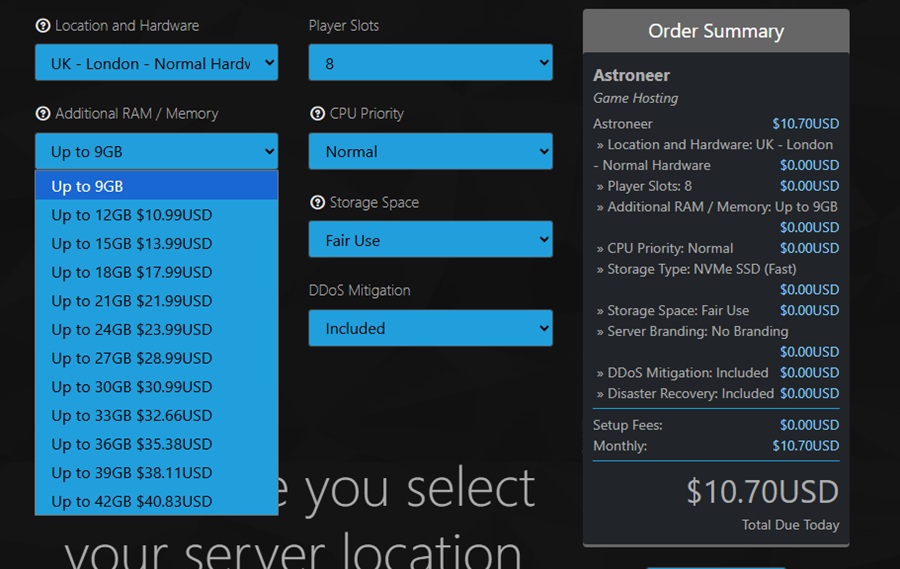Click help icon beside Location and Hardware
Image resolution: width=900 pixels, height=569 pixels.
point(42,25)
